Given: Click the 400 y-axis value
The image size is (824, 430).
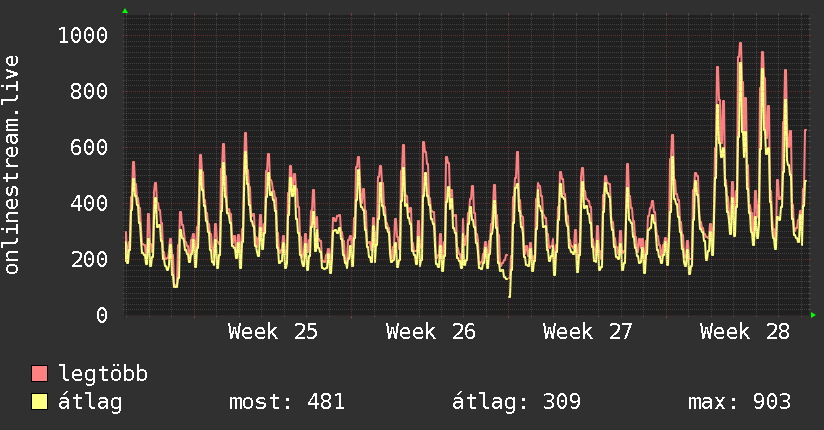Looking at the screenshot, I should click(89, 203).
